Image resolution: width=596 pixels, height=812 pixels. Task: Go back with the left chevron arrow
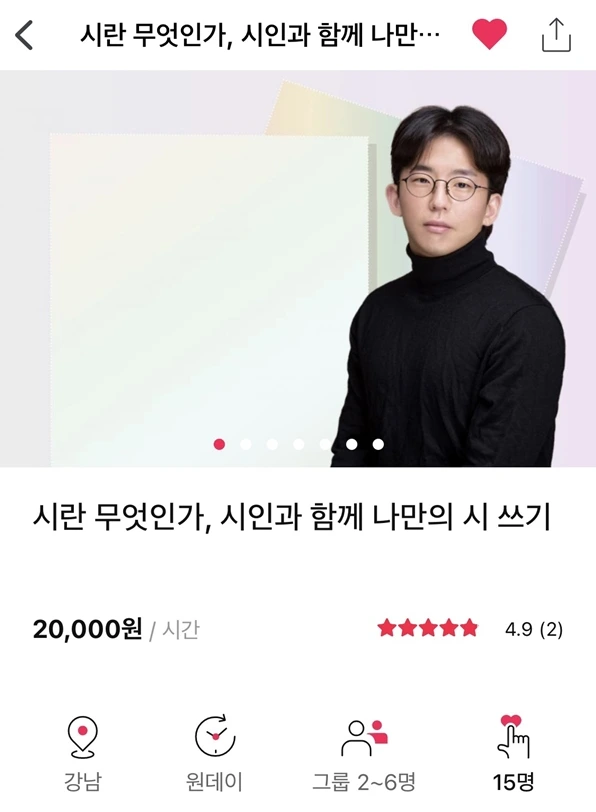[24, 35]
